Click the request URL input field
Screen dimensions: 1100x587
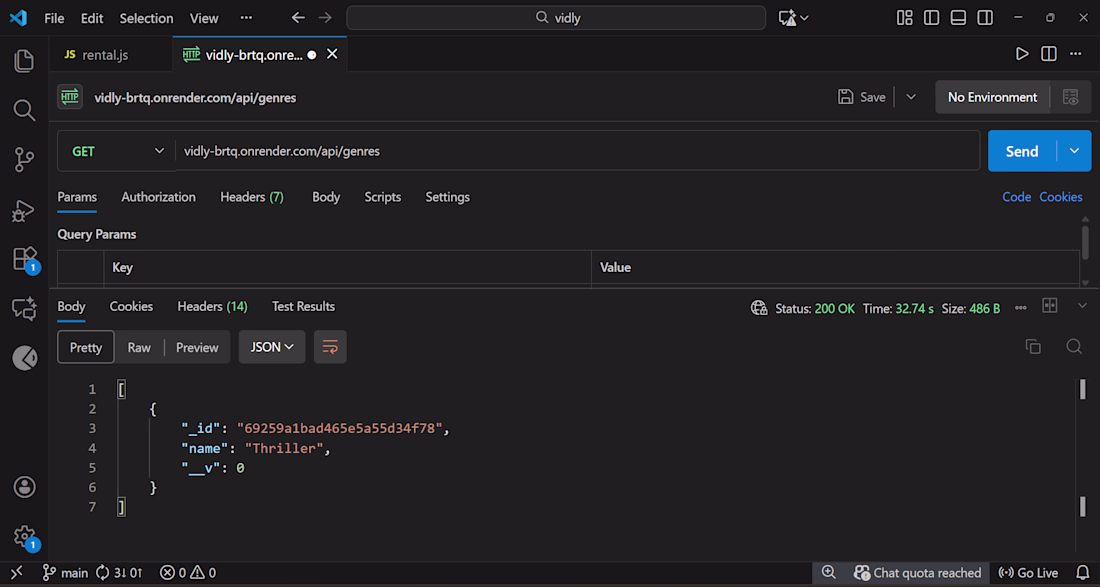[x=575, y=151]
